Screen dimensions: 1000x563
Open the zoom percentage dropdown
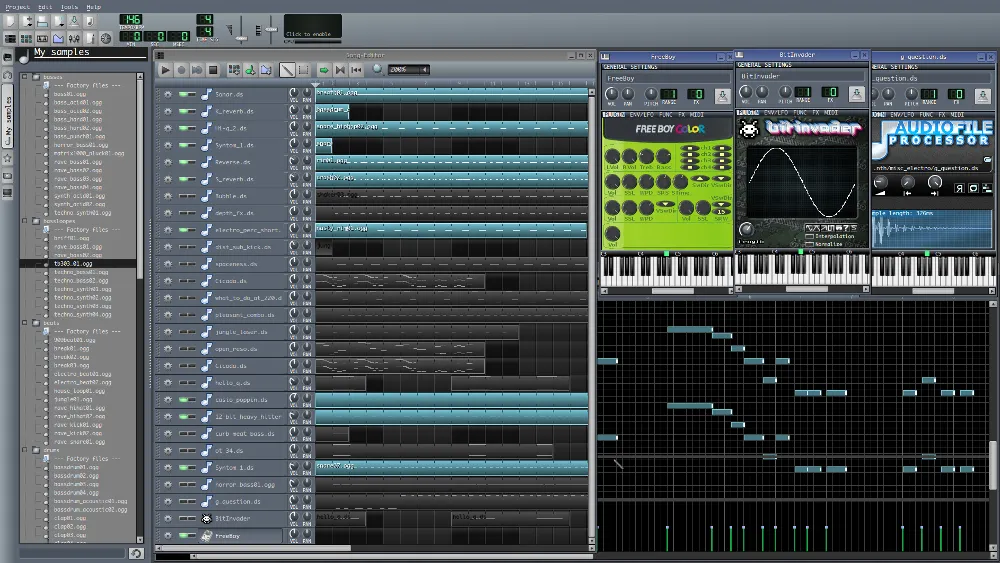[409, 69]
